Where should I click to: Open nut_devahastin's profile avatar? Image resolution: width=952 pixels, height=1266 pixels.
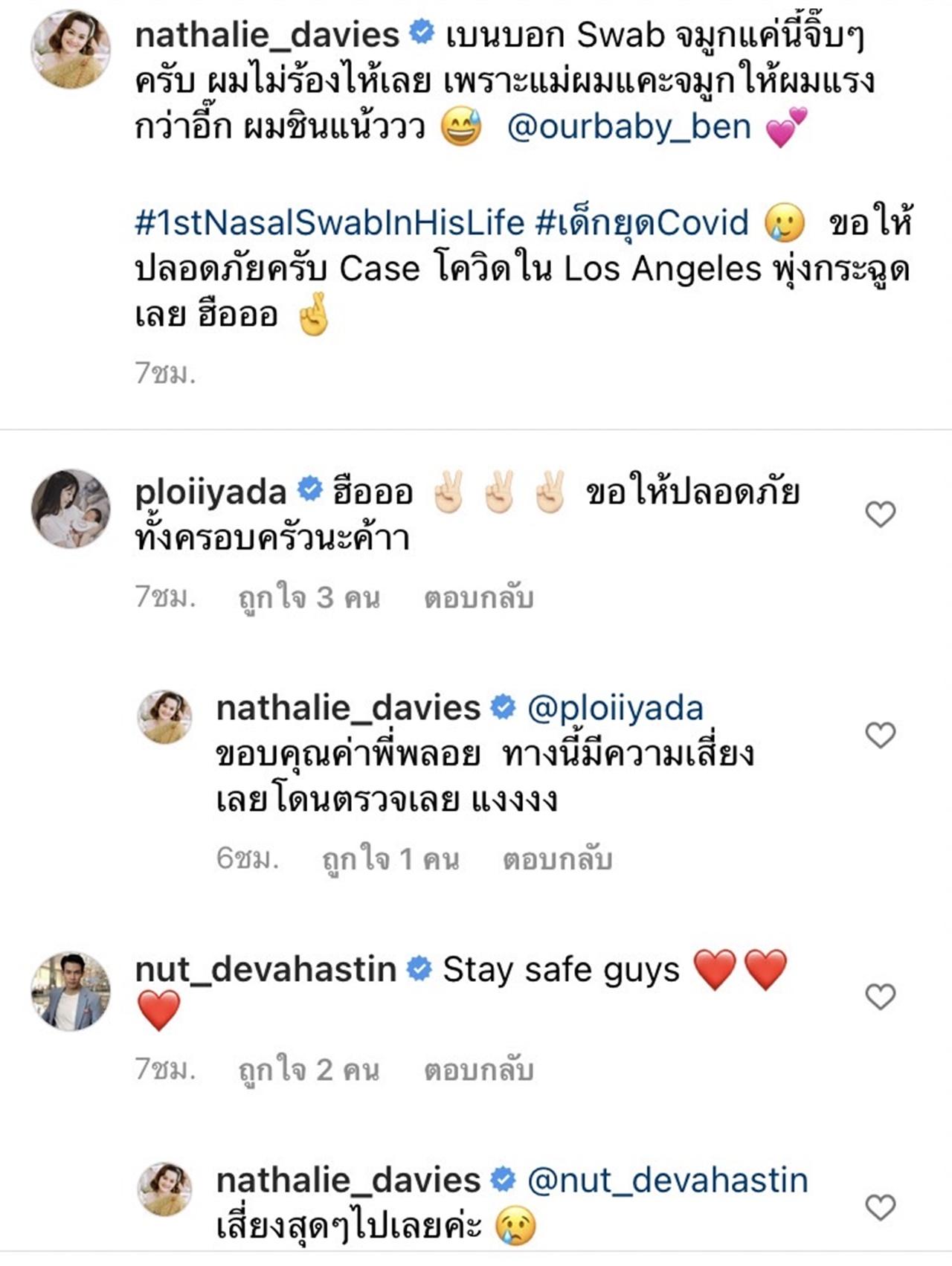[71, 991]
